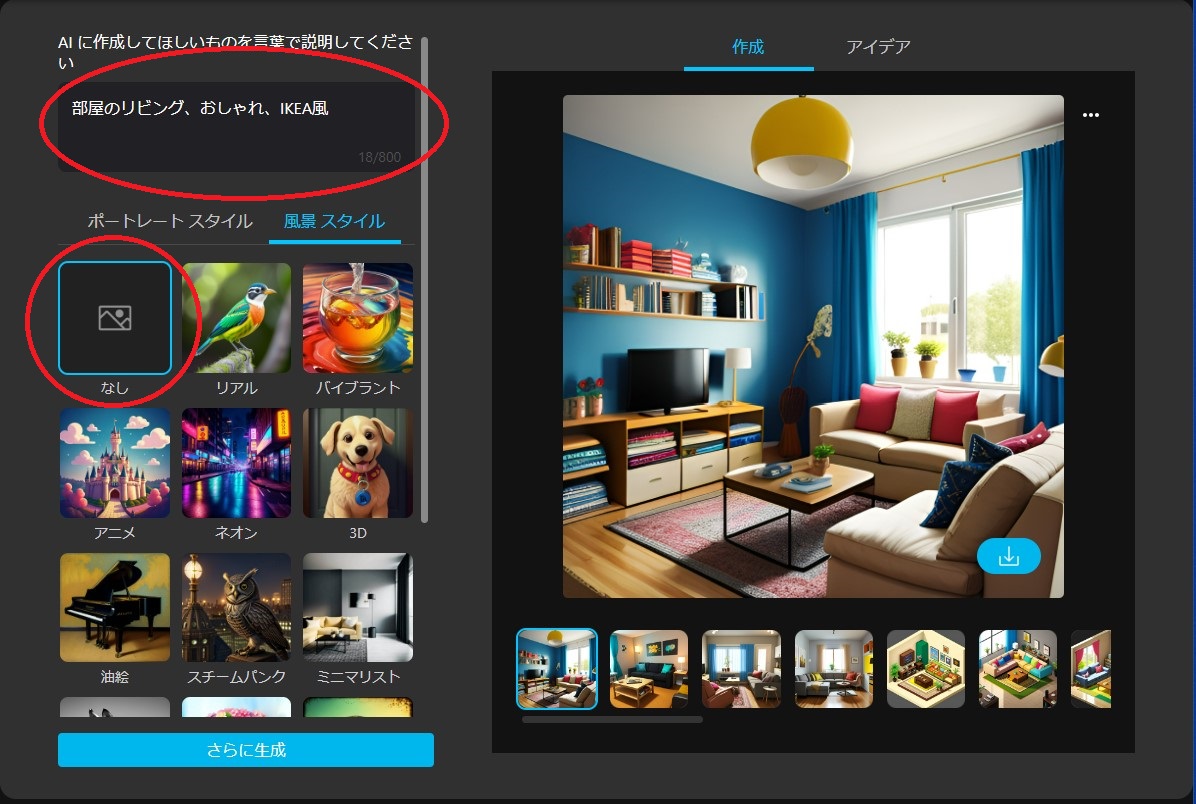Switch to the ポートレート スタイル tab
This screenshot has width=1196, height=804.
point(169,222)
